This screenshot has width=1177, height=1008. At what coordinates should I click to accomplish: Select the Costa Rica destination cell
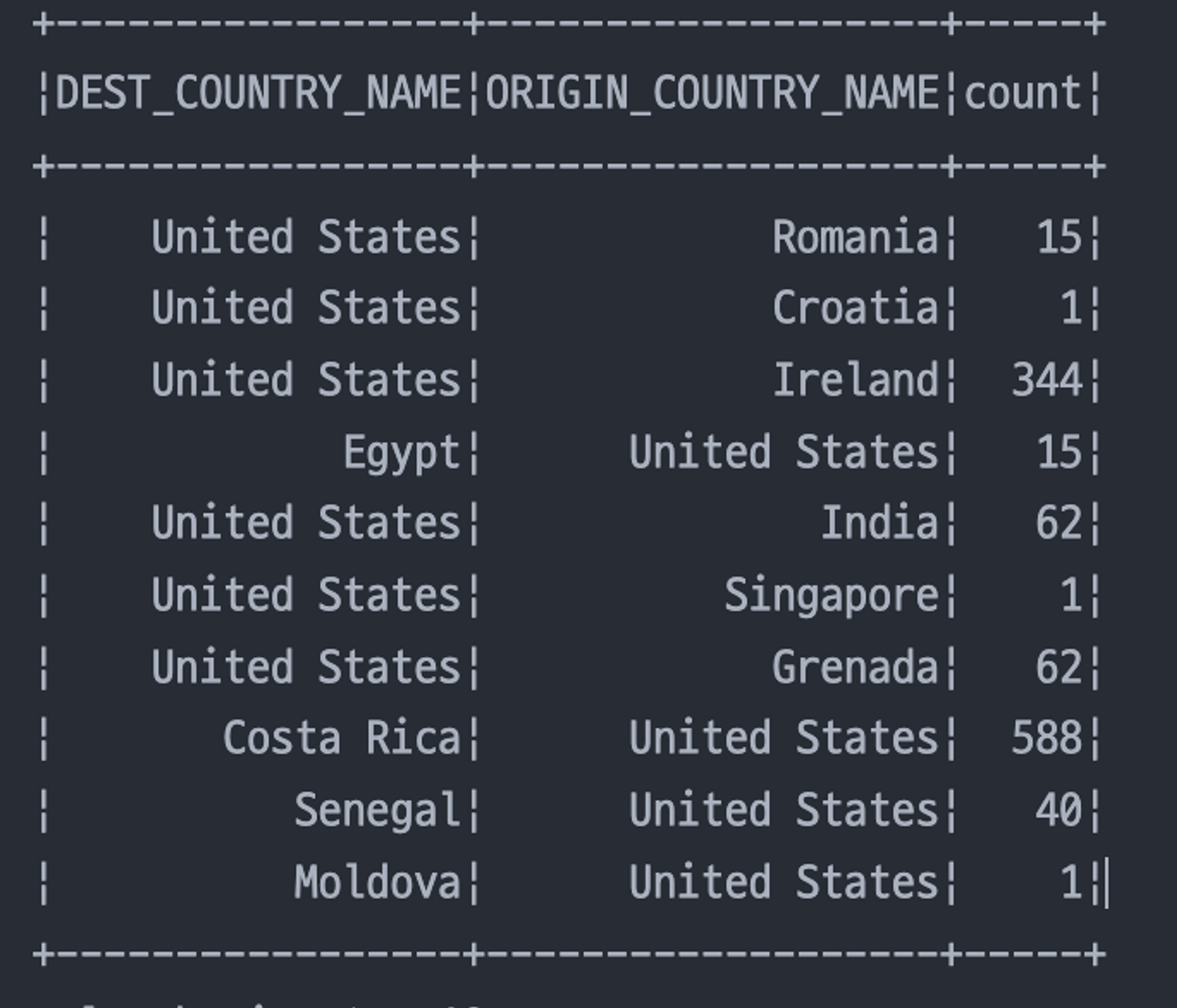pos(341,738)
